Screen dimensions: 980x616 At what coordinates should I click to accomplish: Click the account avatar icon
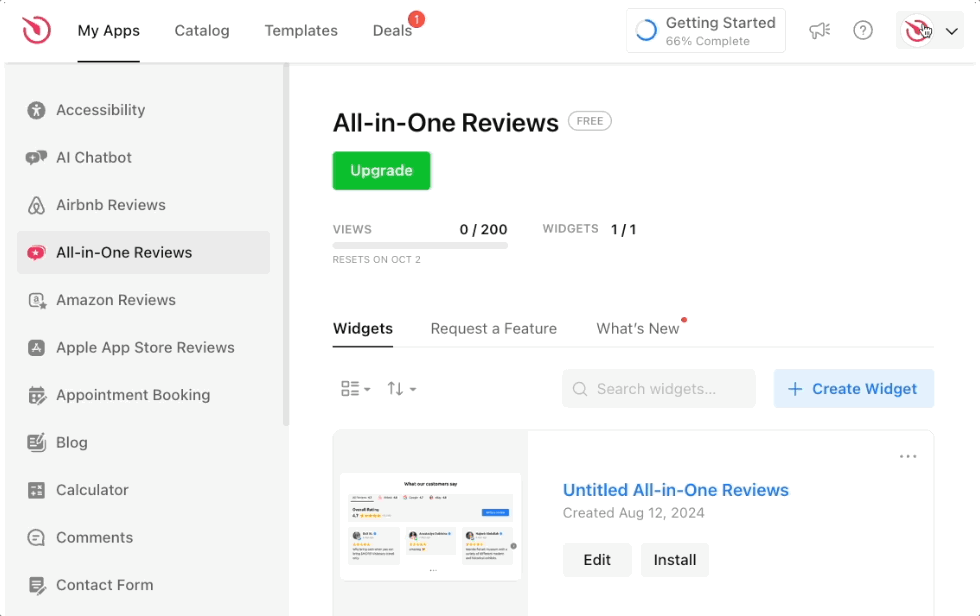click(917, 30)
